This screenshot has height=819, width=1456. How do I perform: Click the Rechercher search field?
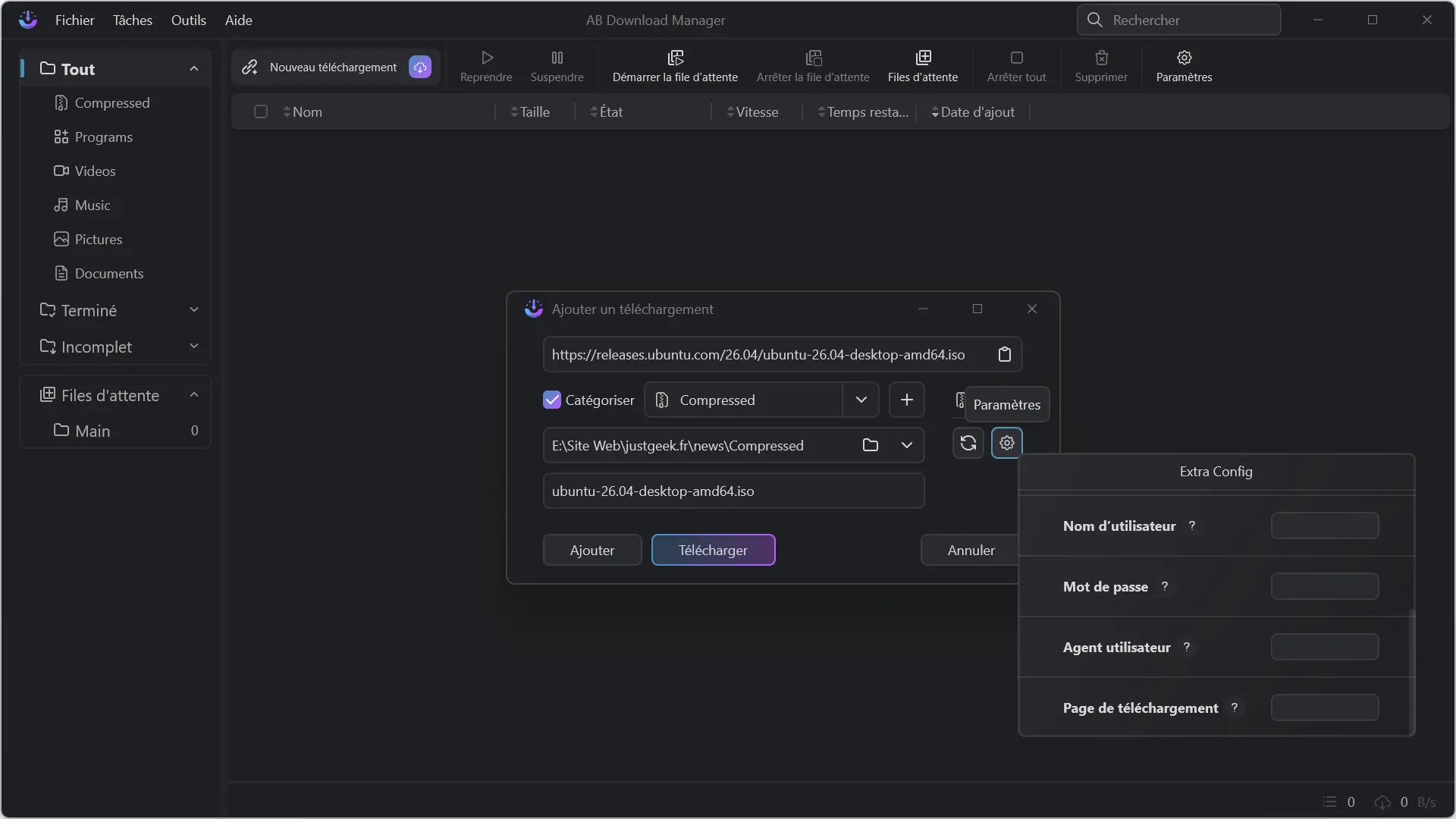[x=1179, y=20]
